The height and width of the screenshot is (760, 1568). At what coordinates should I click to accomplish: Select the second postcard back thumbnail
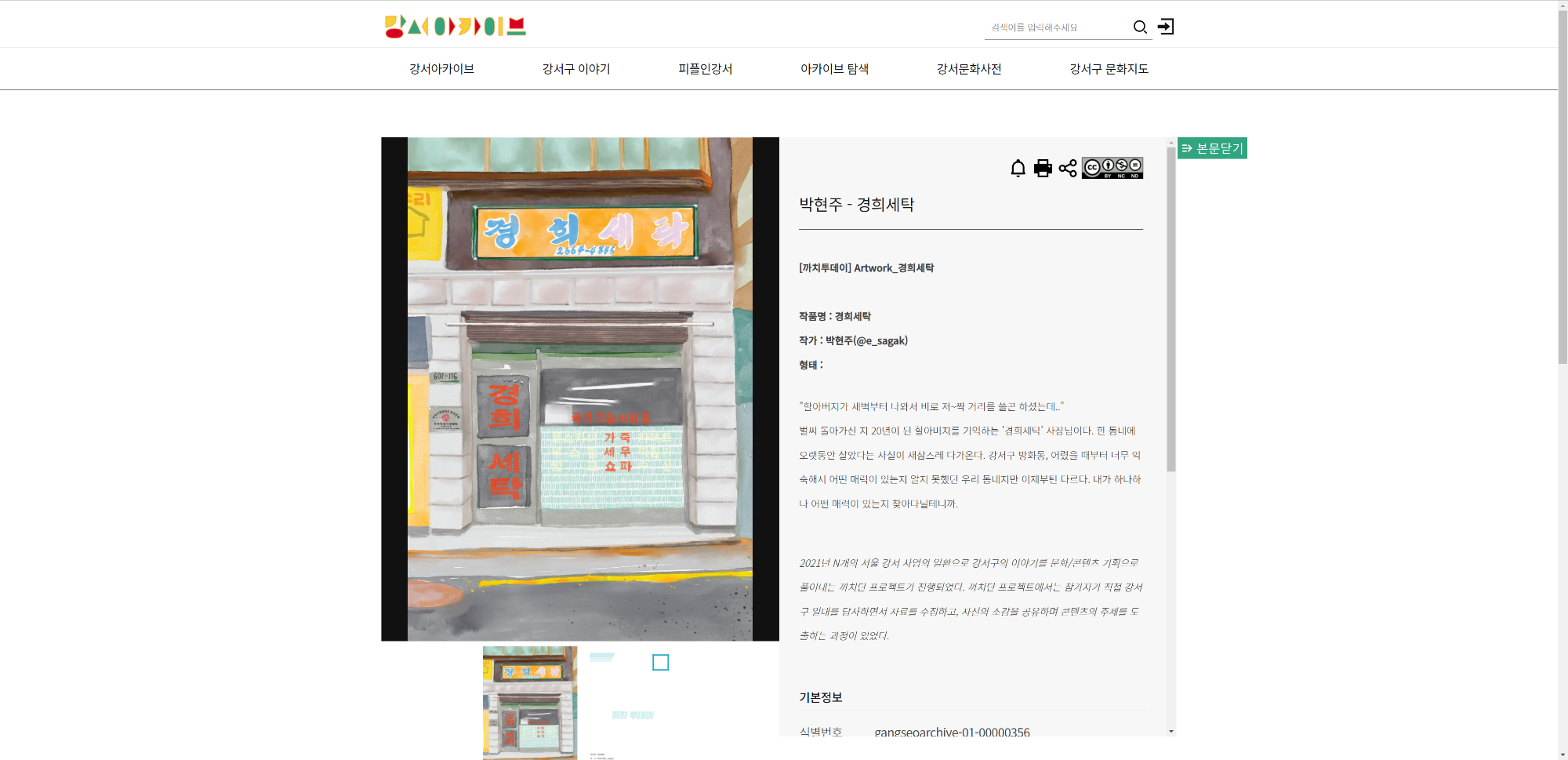click(x=631, y=702)
